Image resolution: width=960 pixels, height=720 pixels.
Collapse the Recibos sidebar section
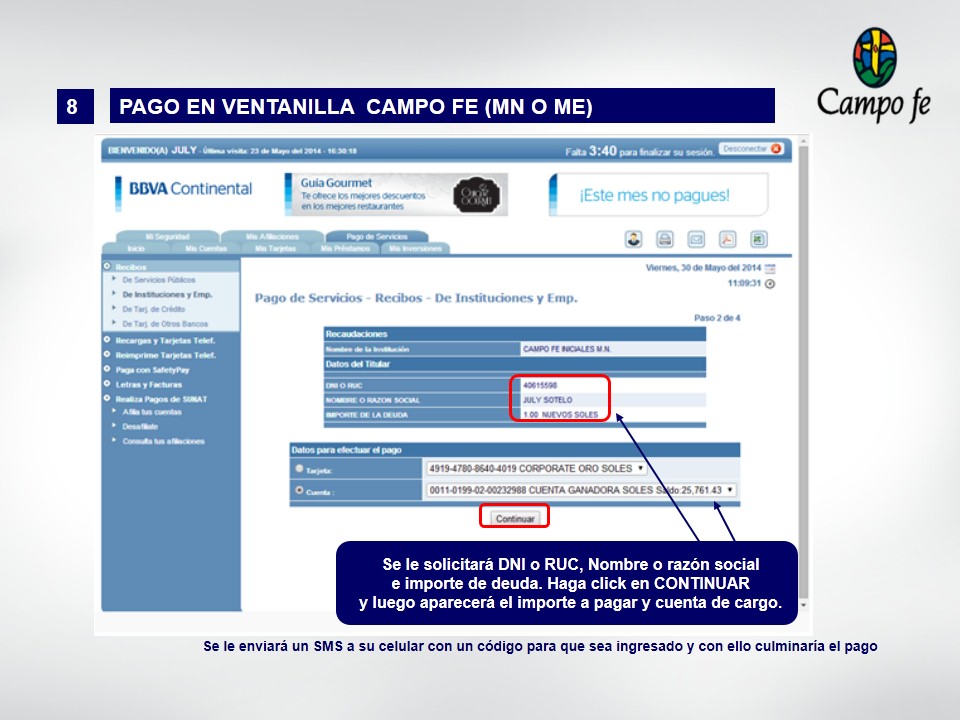[x=107, y=266]
